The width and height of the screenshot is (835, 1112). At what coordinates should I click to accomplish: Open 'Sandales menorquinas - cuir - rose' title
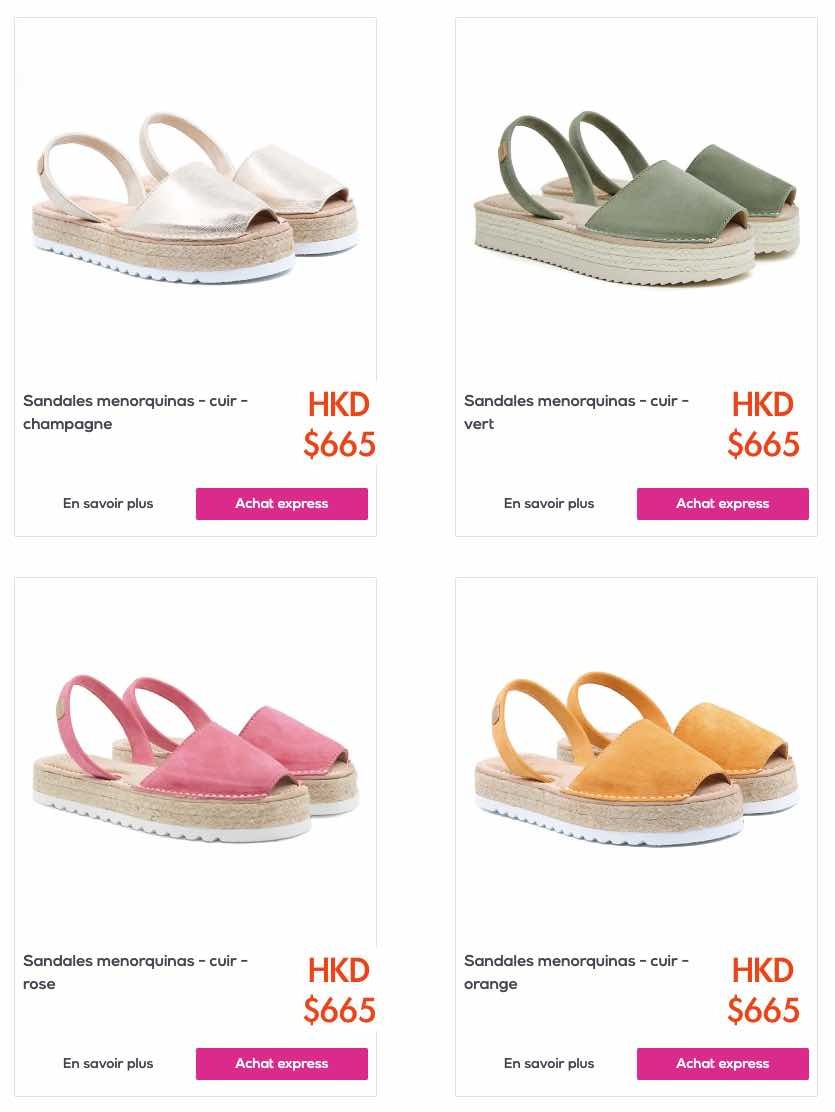136,972
